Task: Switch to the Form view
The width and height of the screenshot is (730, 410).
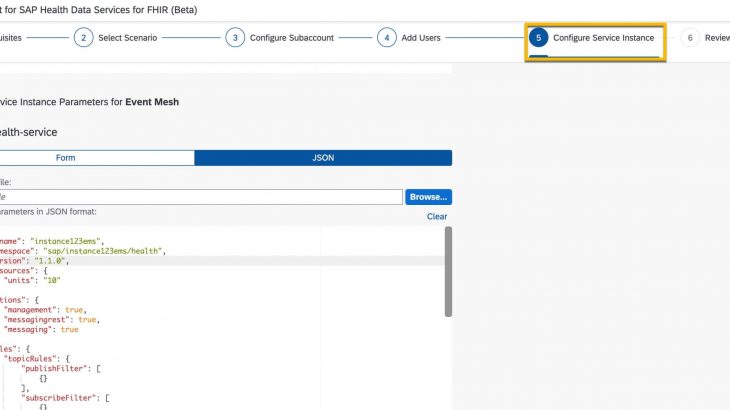Action: (97, 158)
